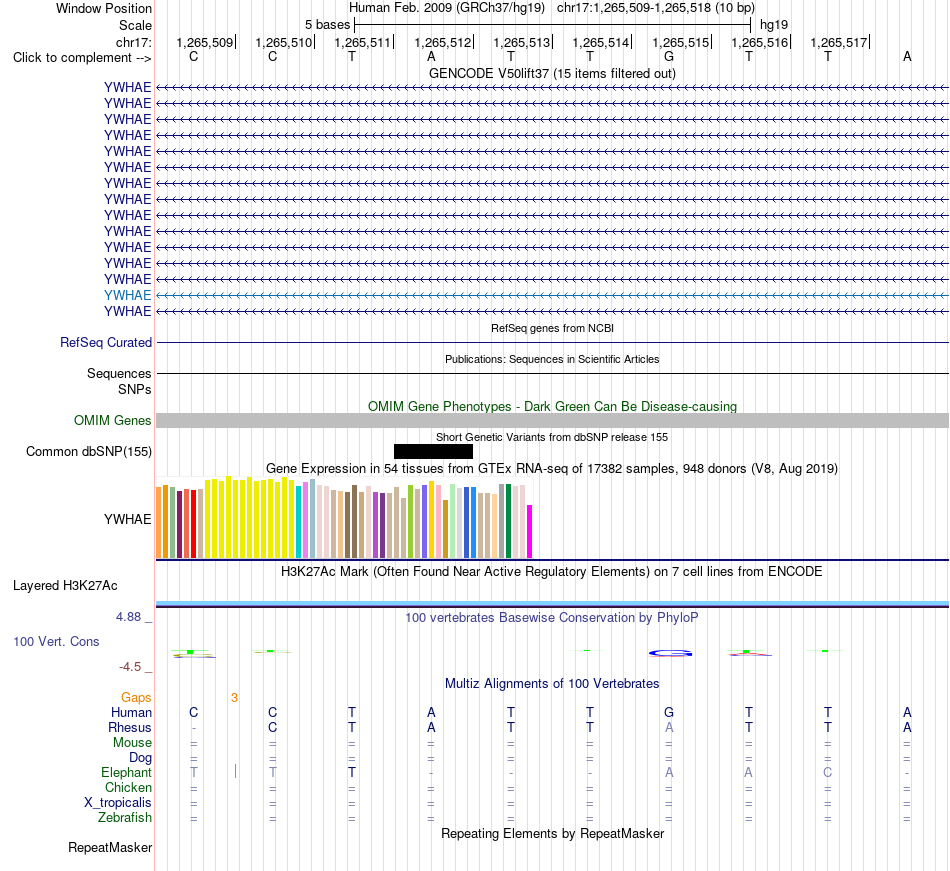Click the hg19 label next to the scale bar
950x871 pixels.
[x=774, y=25]
